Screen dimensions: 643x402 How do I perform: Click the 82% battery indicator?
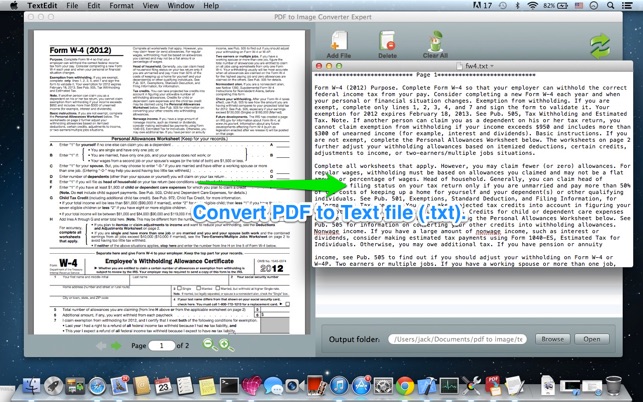coord(555,5)
